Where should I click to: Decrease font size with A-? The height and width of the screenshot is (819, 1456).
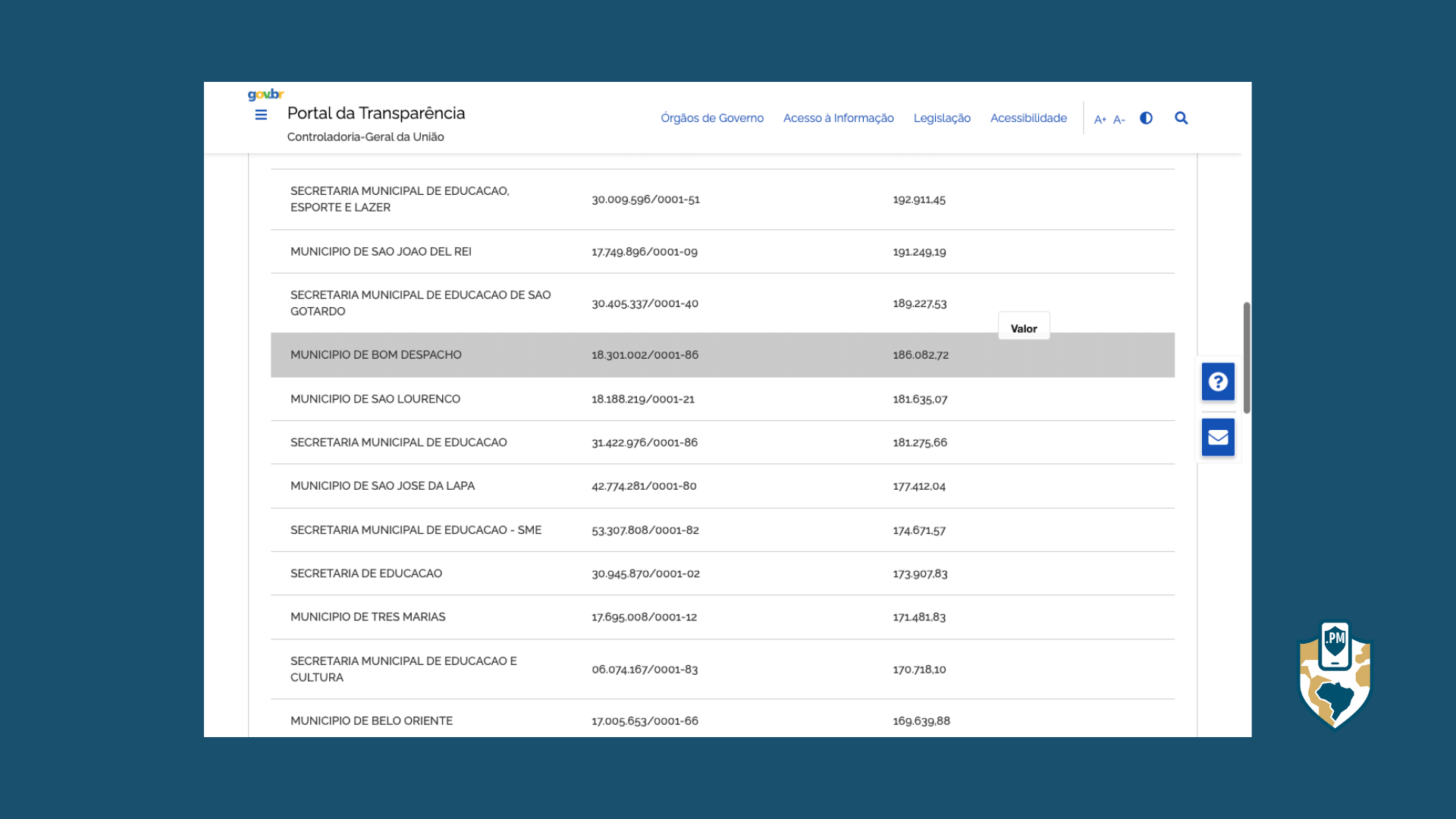click(x=1119, y=120)
